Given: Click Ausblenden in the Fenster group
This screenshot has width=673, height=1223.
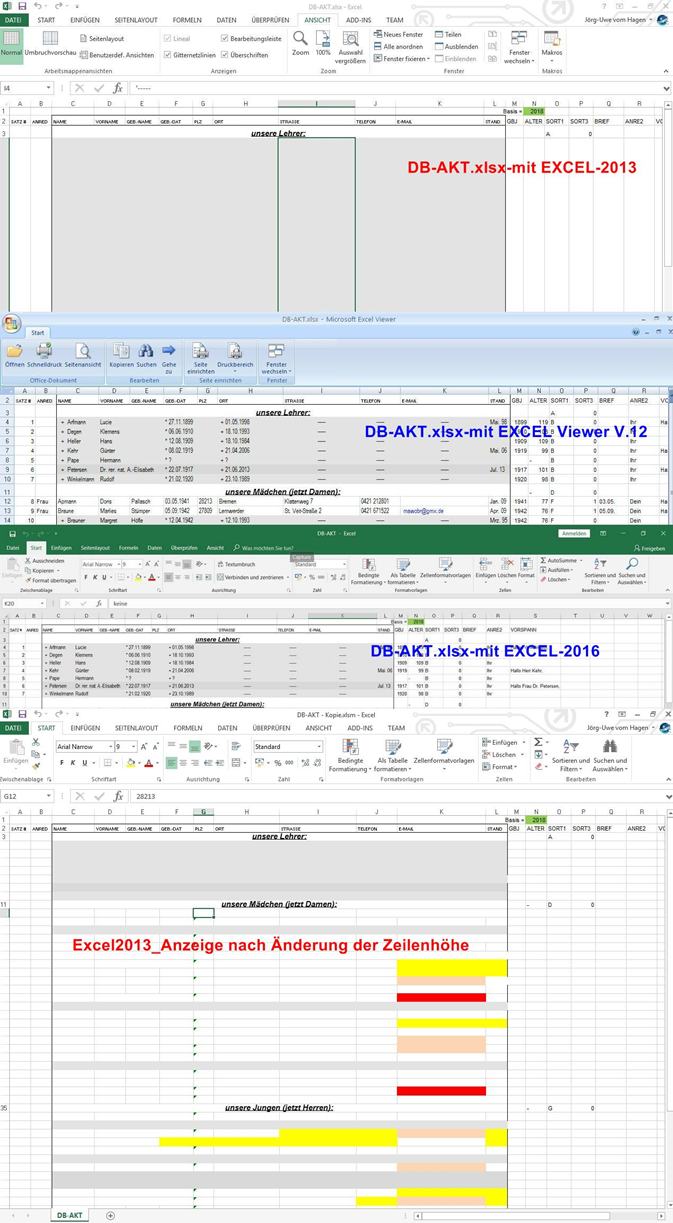Looking at the screenshot, I should click(455, 46).
